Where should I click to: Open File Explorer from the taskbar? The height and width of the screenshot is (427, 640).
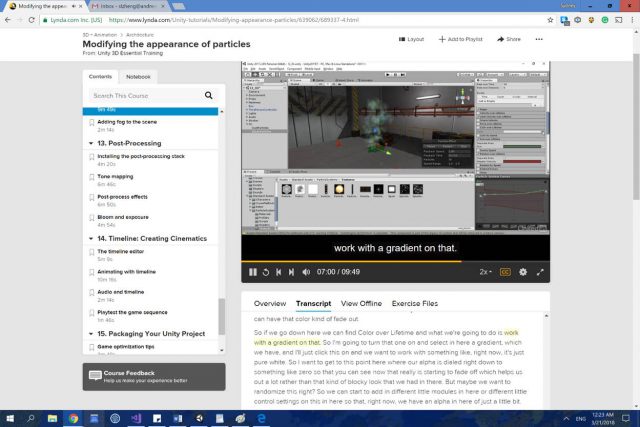(x=52, y=418)
